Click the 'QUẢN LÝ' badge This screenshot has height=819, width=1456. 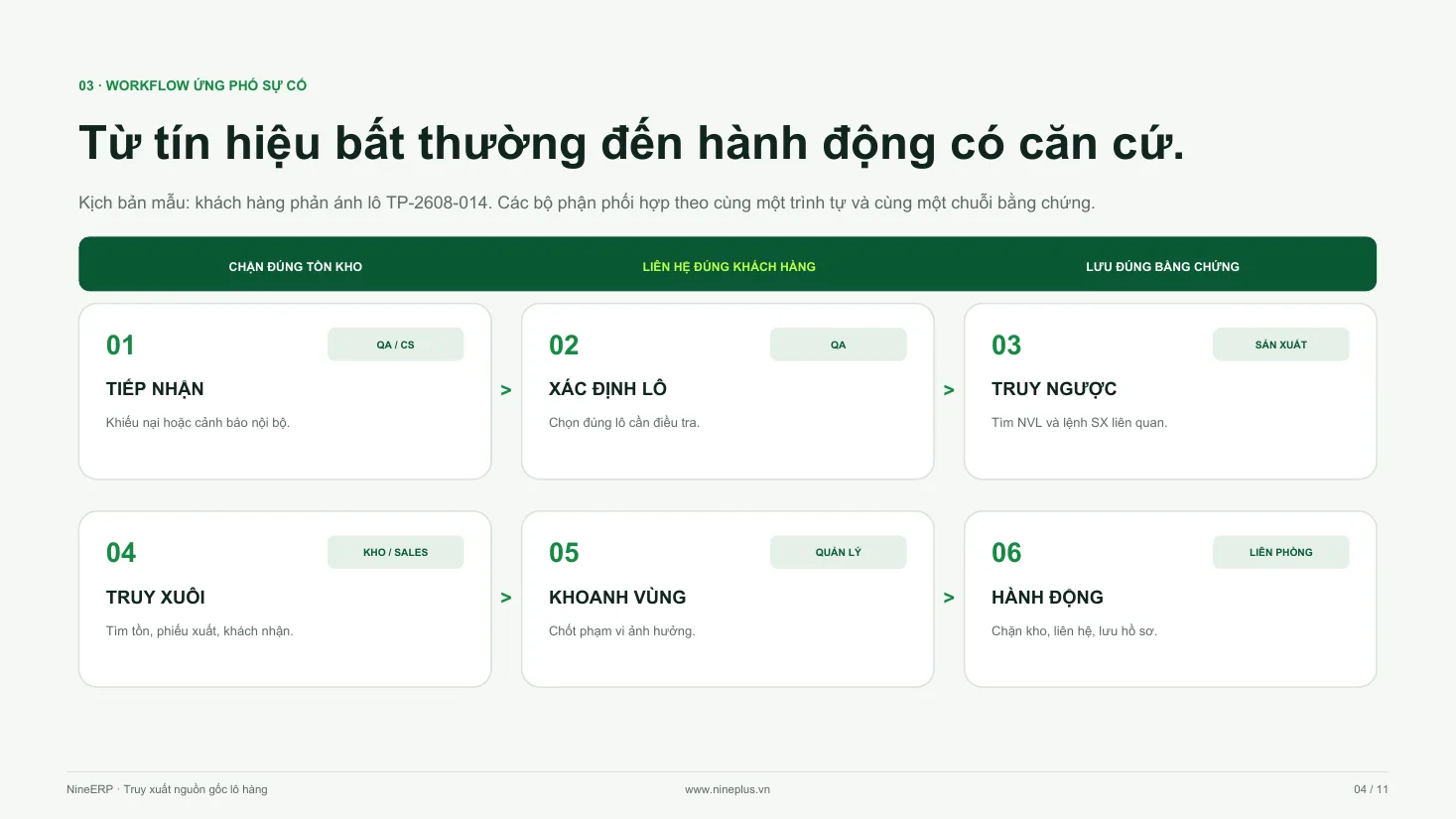839,552
